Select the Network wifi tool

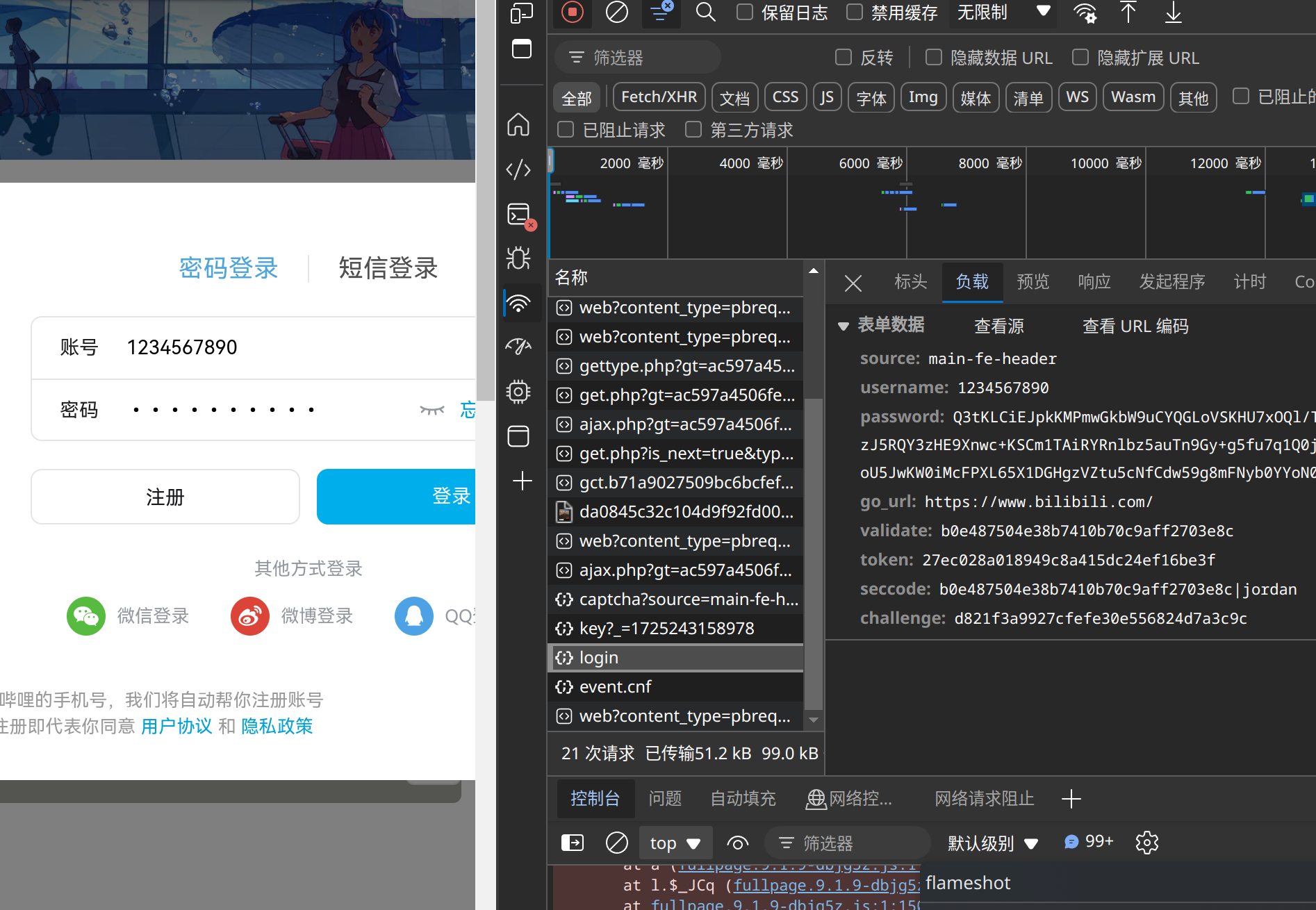(x=519, y=303)
